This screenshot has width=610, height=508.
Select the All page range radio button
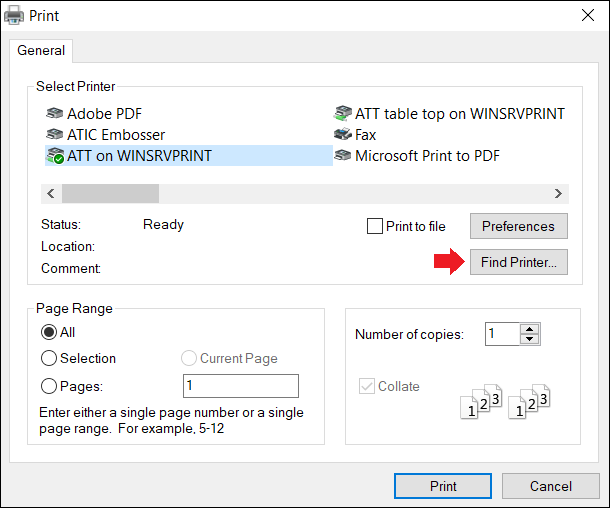49,332
